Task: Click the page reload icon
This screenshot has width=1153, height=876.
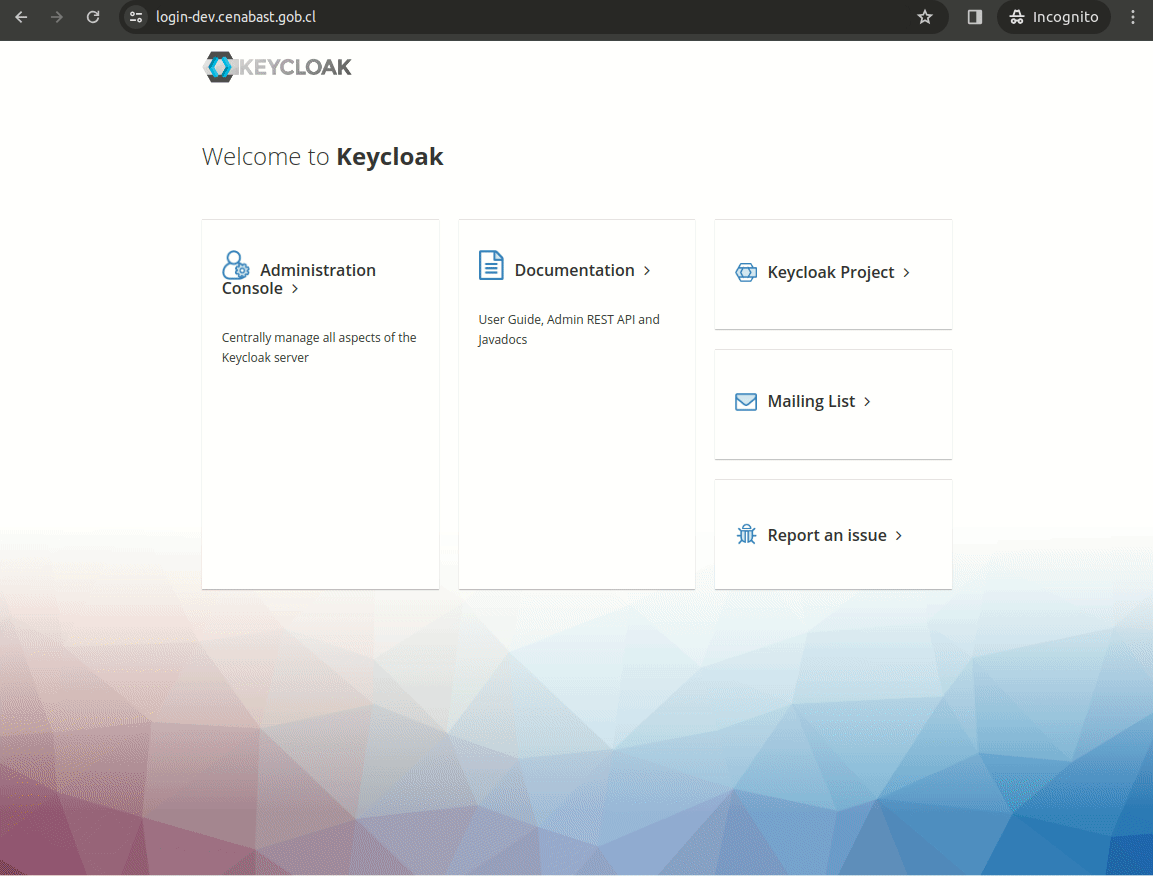Action: [93, 17]
